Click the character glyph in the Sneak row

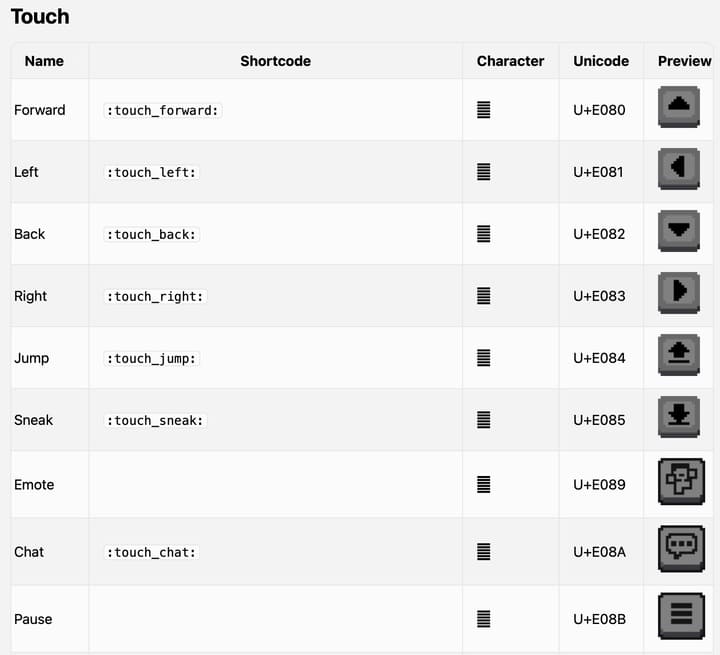coord(484,420)
